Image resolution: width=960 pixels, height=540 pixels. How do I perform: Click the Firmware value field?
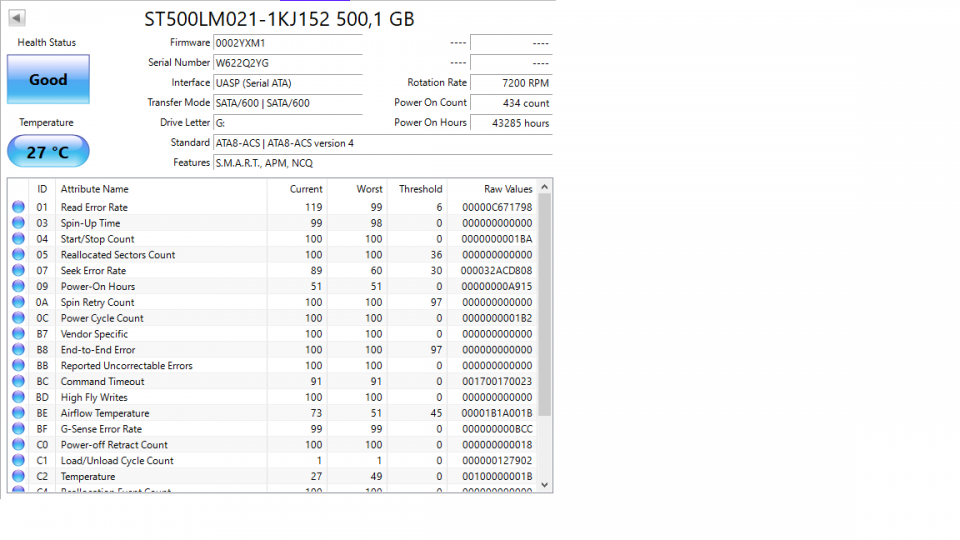[x=287, y=43]
